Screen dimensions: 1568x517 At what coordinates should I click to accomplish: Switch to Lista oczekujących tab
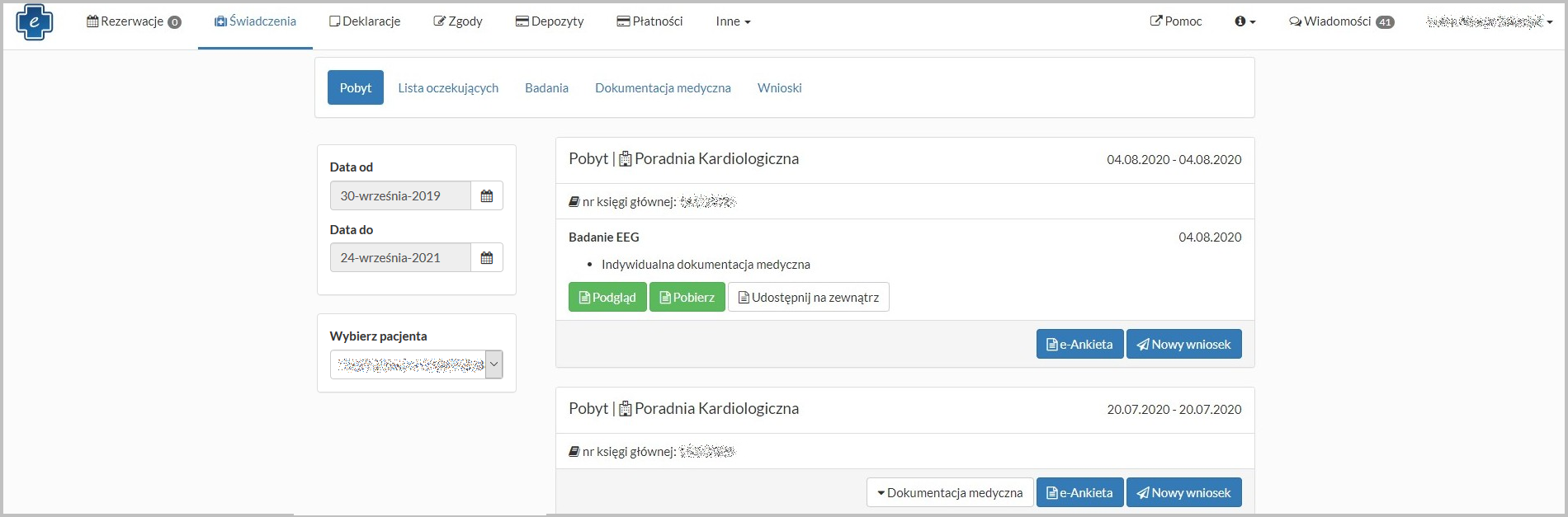point(448,88)
